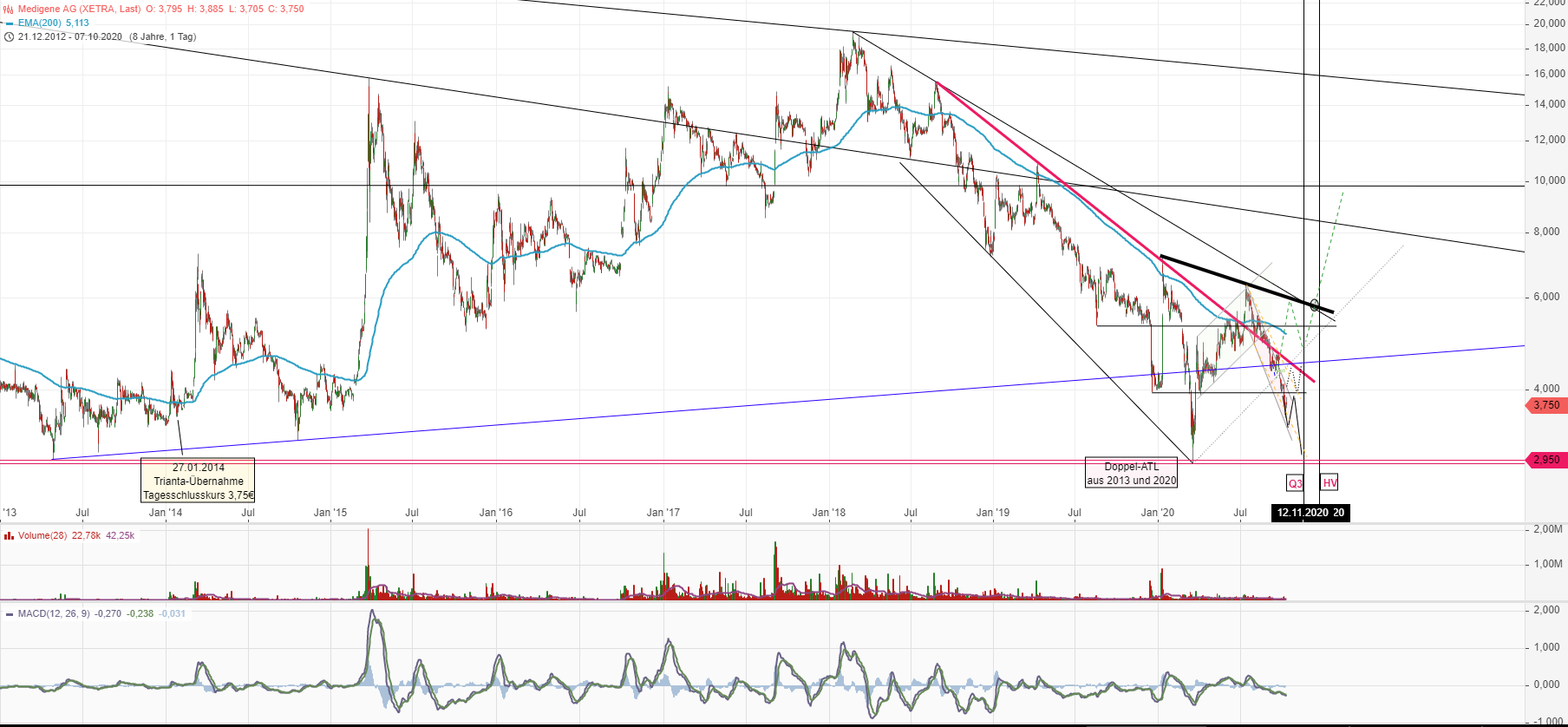Select the Q3 event marker
This screenshot has width=1568, height=727.
click(1295, 483)
